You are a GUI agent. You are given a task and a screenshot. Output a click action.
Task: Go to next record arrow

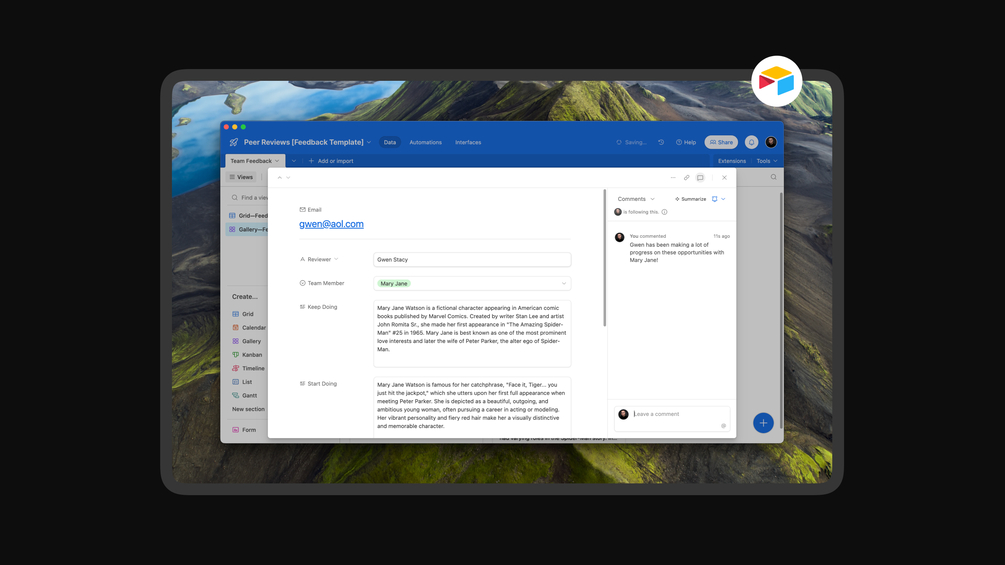tap(288, 177)
